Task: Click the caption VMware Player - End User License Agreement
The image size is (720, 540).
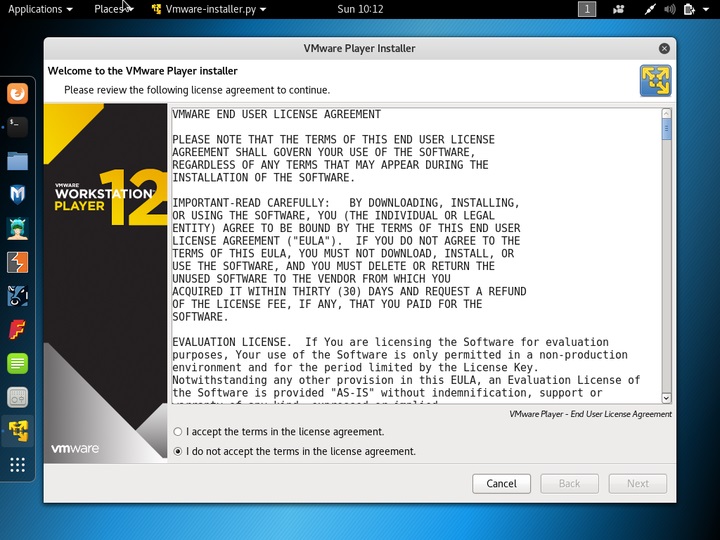Action: click(590, 414)
